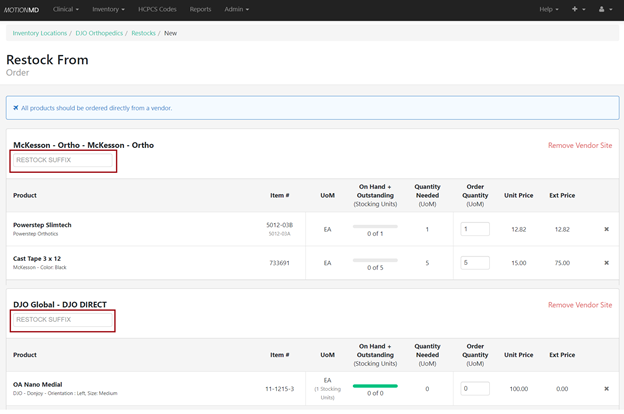This screenshot has height=414, width=624.
Task: Remove the Powerstep Slimtech row
Action: click(606, 229)
